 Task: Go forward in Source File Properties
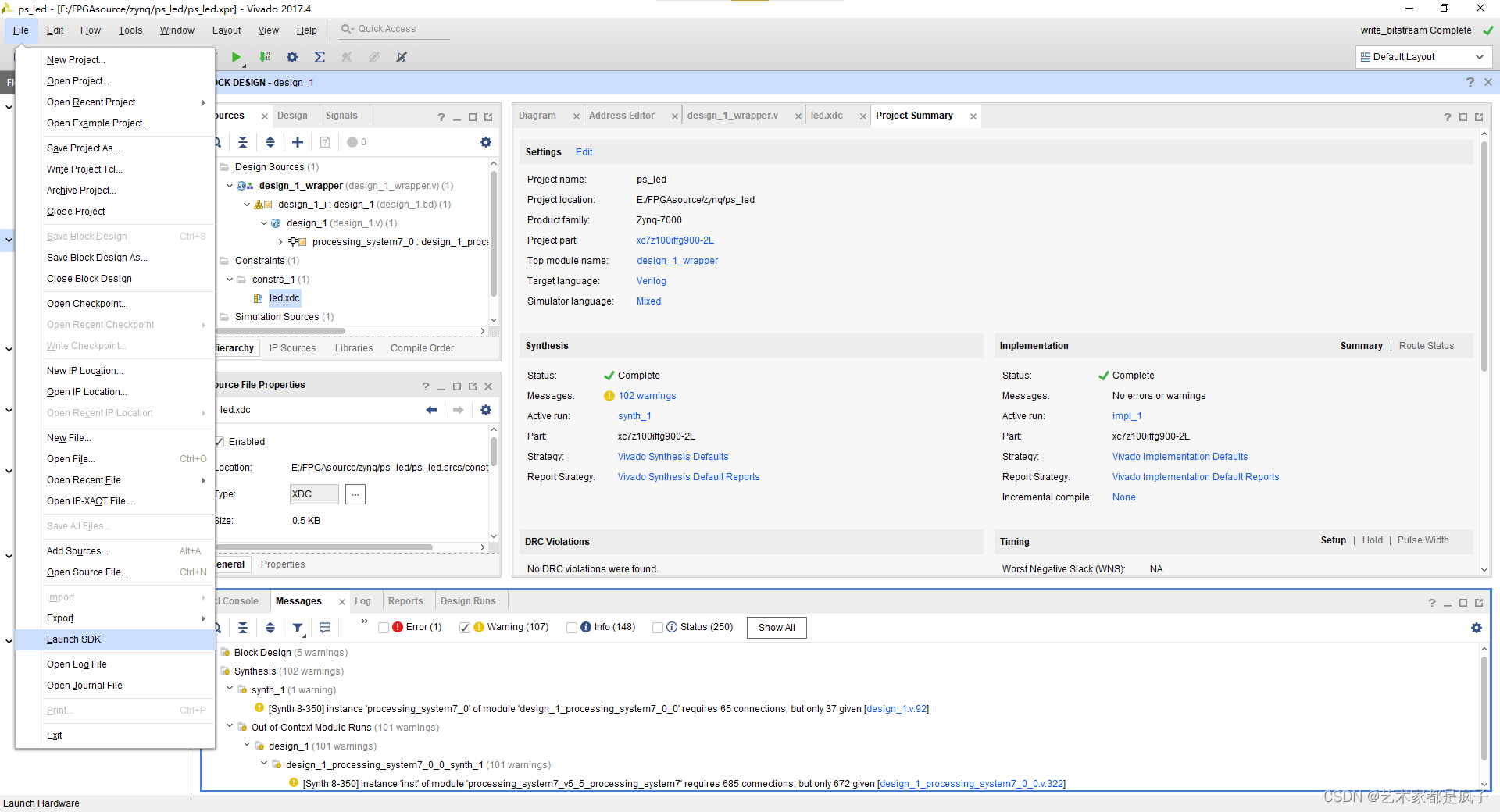[459, 410]
